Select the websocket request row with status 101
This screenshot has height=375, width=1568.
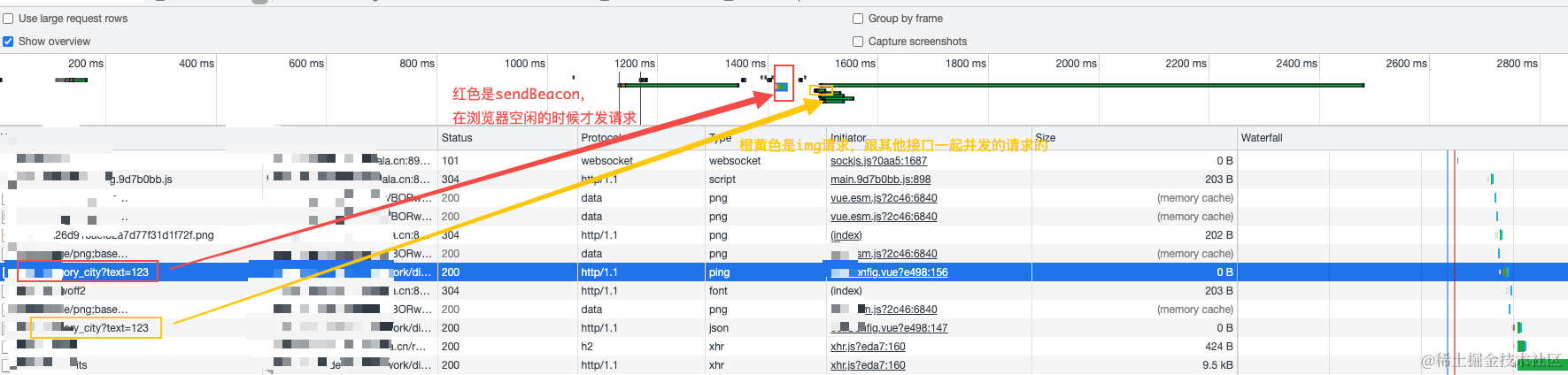(784, 161)
